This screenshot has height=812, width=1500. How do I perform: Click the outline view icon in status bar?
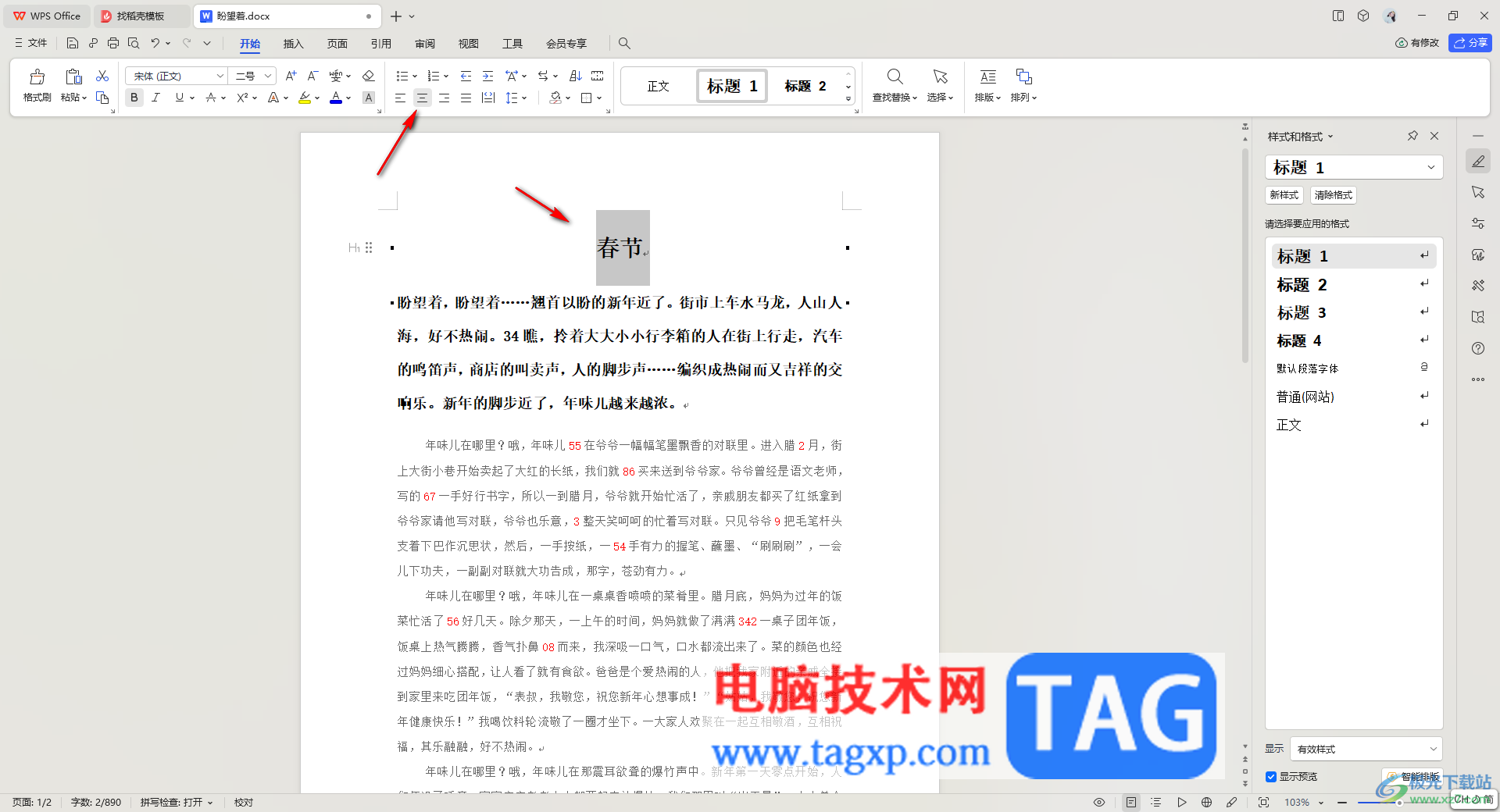click(1156, 802)
